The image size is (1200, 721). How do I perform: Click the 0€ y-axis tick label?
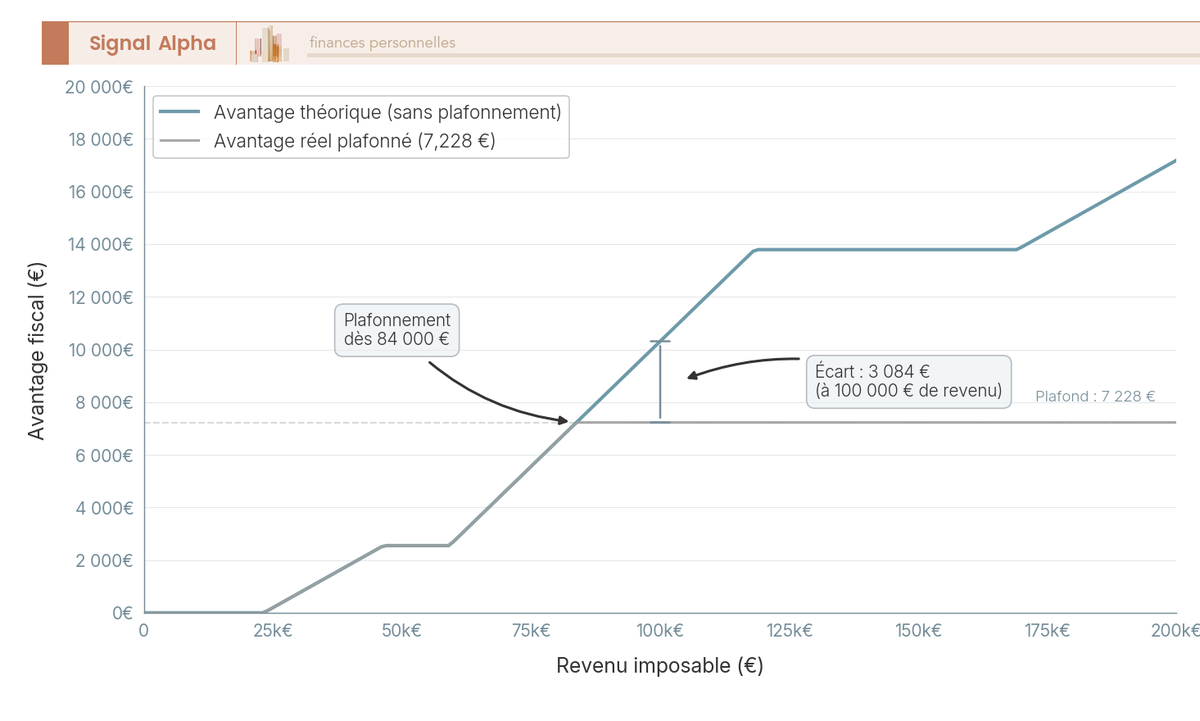[x=122, y=613]
